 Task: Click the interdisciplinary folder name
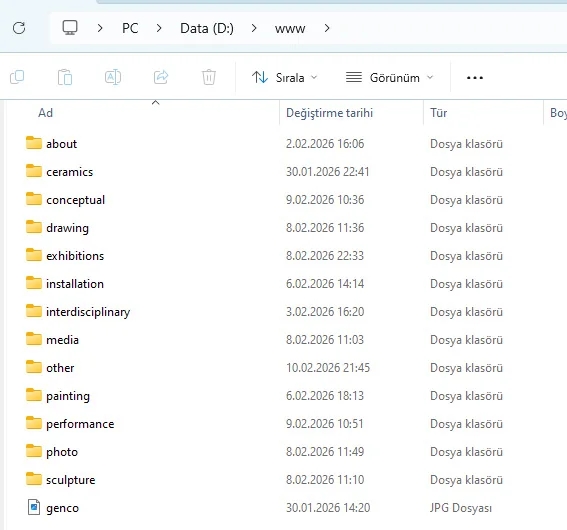pyautogui.click(x=88, y=312)
